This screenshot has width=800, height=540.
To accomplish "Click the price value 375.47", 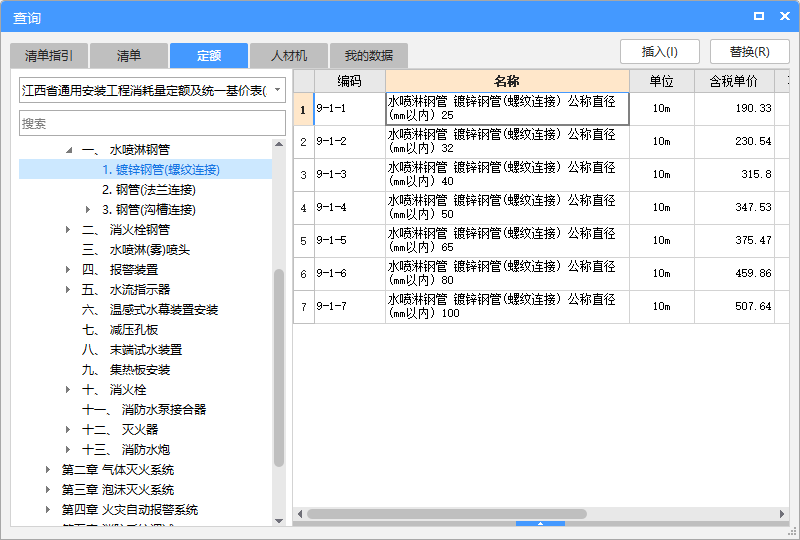I will (x=753, y=240).
